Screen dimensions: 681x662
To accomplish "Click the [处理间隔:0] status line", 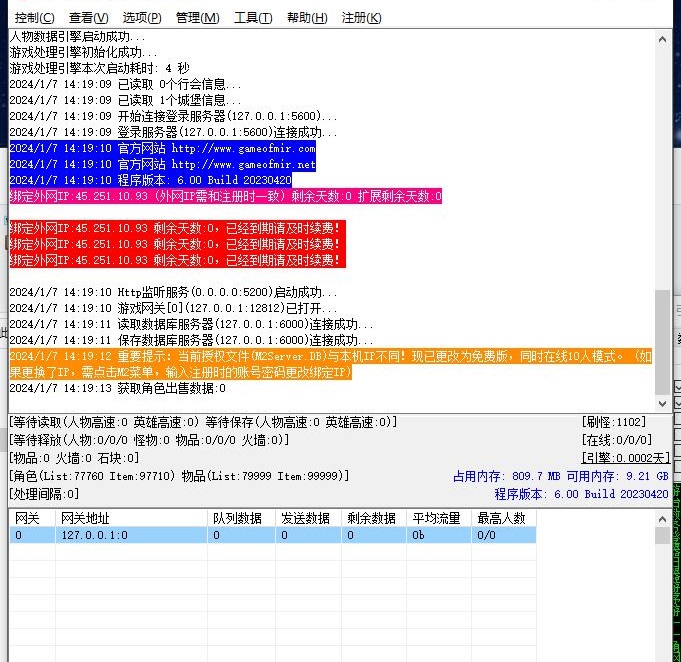I will (x=44, y=494).
